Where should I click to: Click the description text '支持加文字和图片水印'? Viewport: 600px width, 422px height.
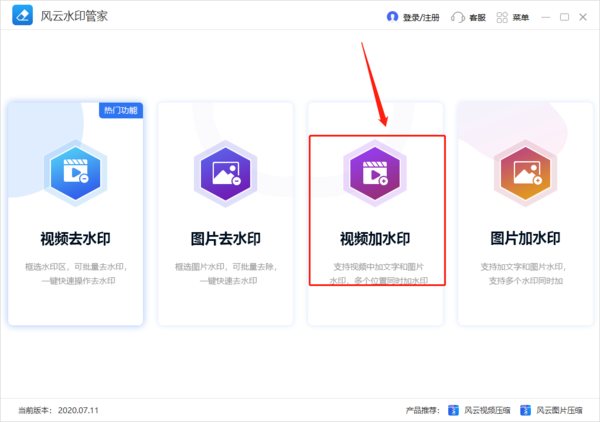click(523, 267)
